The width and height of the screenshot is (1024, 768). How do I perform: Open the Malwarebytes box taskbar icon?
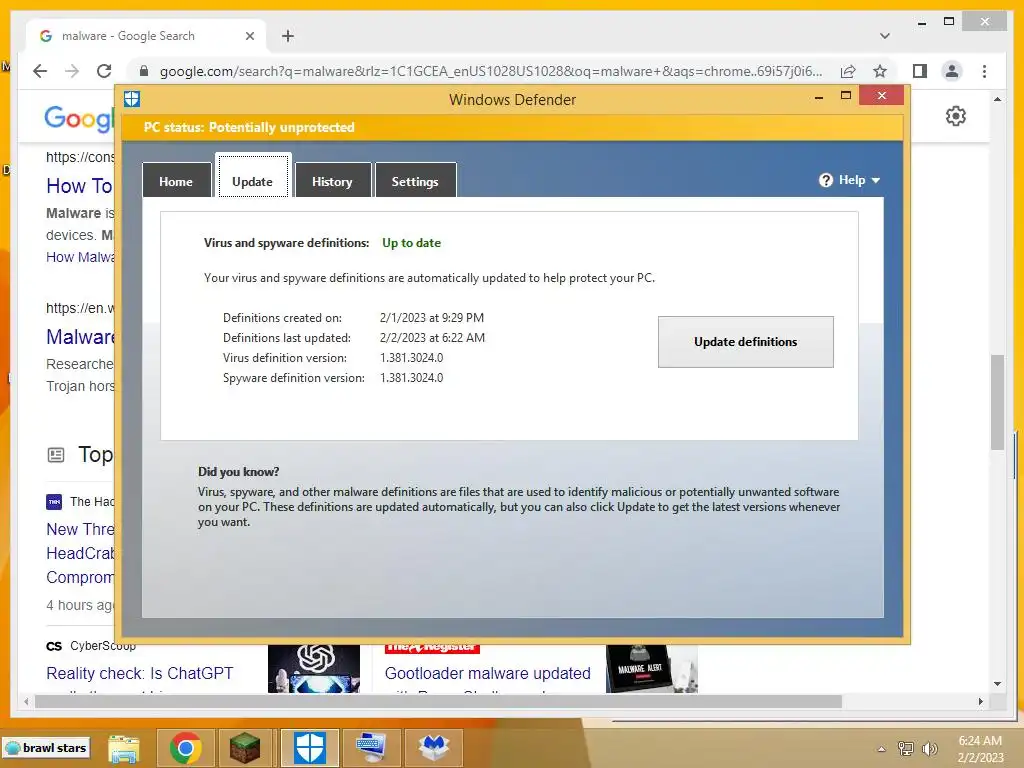434,748
